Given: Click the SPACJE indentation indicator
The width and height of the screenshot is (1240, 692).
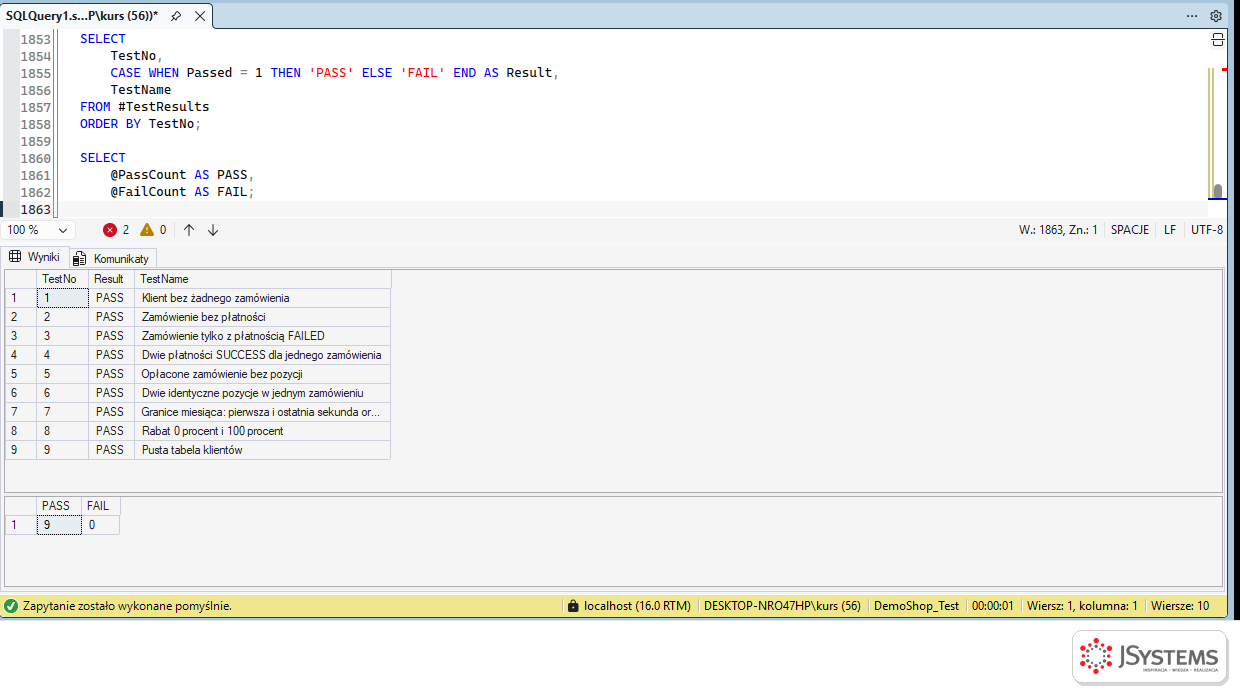Looking at the screenshot, I should (x=1130, y=230).
